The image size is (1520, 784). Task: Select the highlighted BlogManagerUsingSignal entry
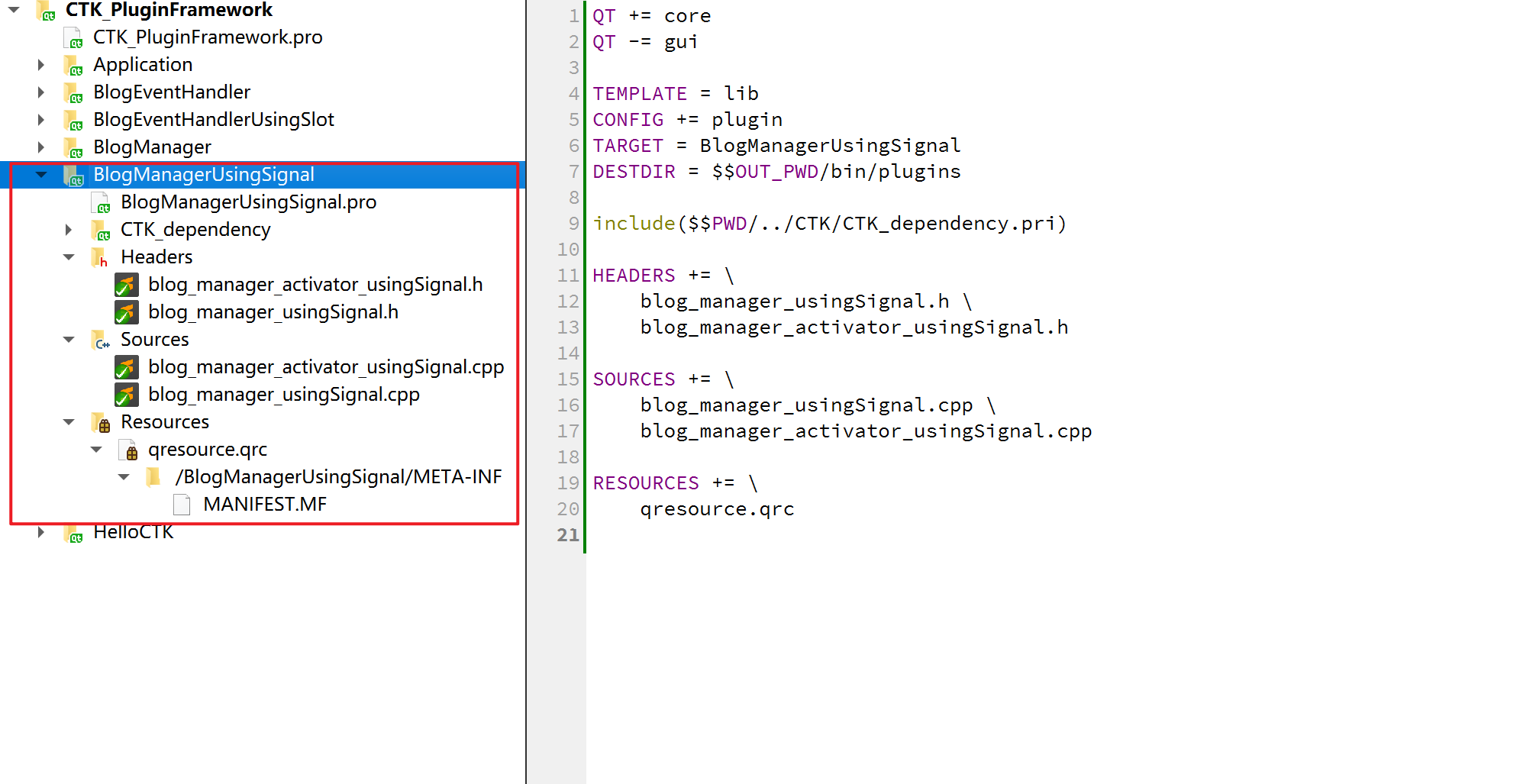click(204, 175)
